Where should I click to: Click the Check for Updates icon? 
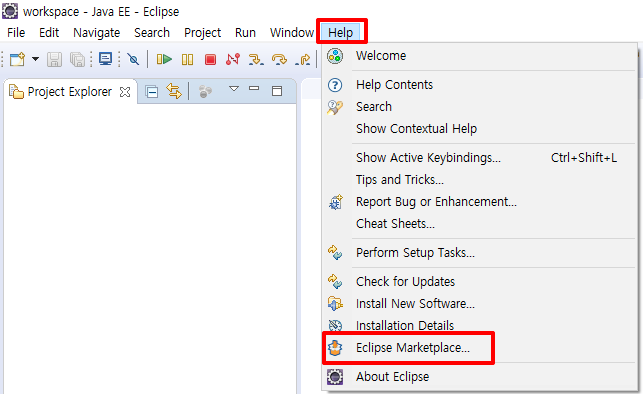coord(335,282)
